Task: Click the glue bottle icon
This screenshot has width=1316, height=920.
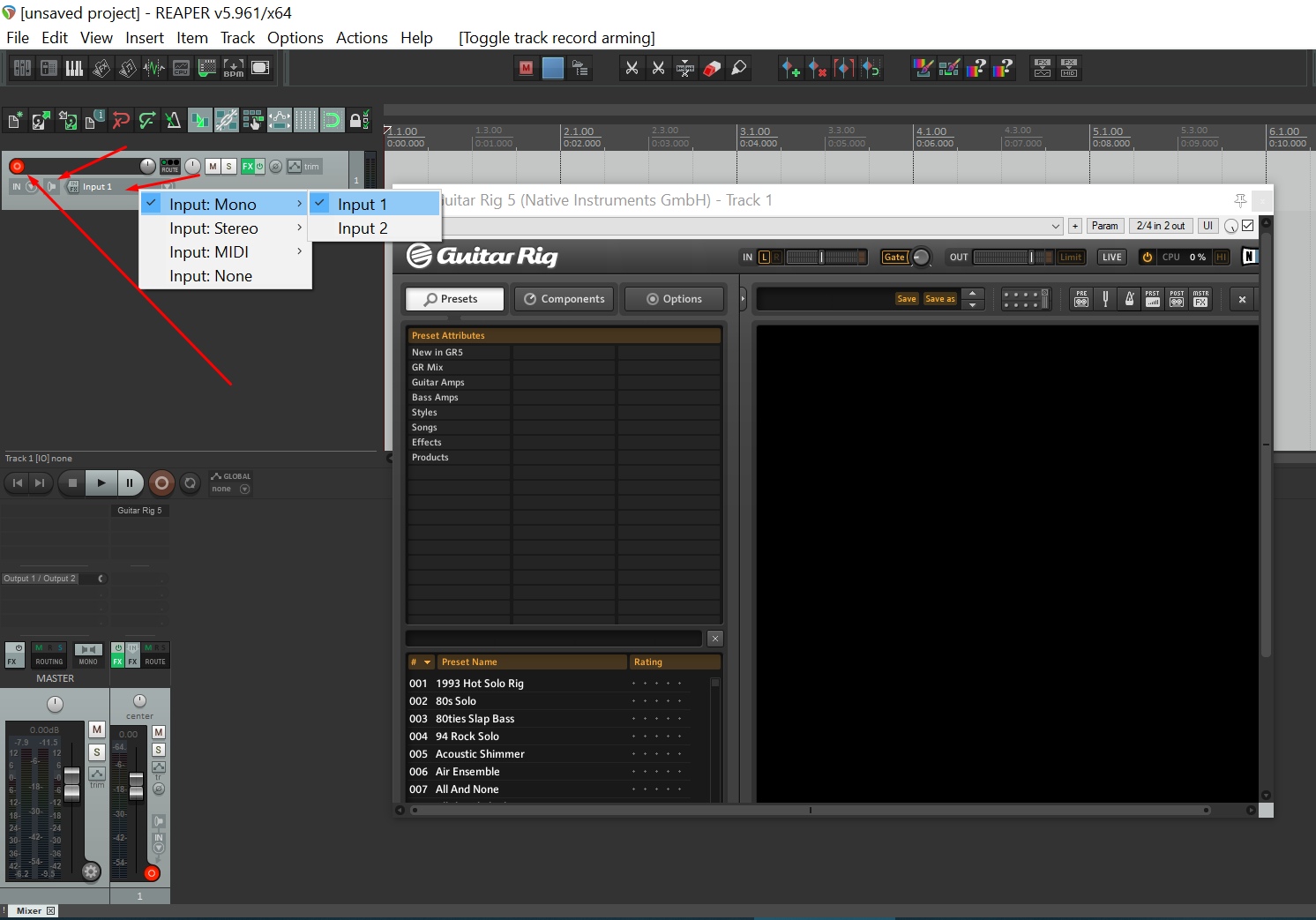Action: pyautogui.click(x=739, y=68)
